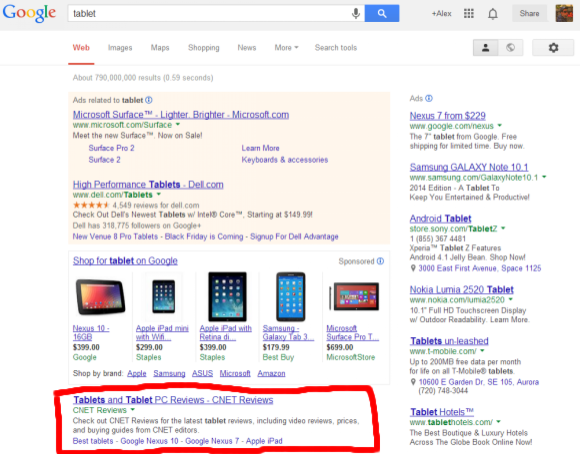Click info icon next to Sponsored
Screen dimensions: 580x454
[380, 261]
